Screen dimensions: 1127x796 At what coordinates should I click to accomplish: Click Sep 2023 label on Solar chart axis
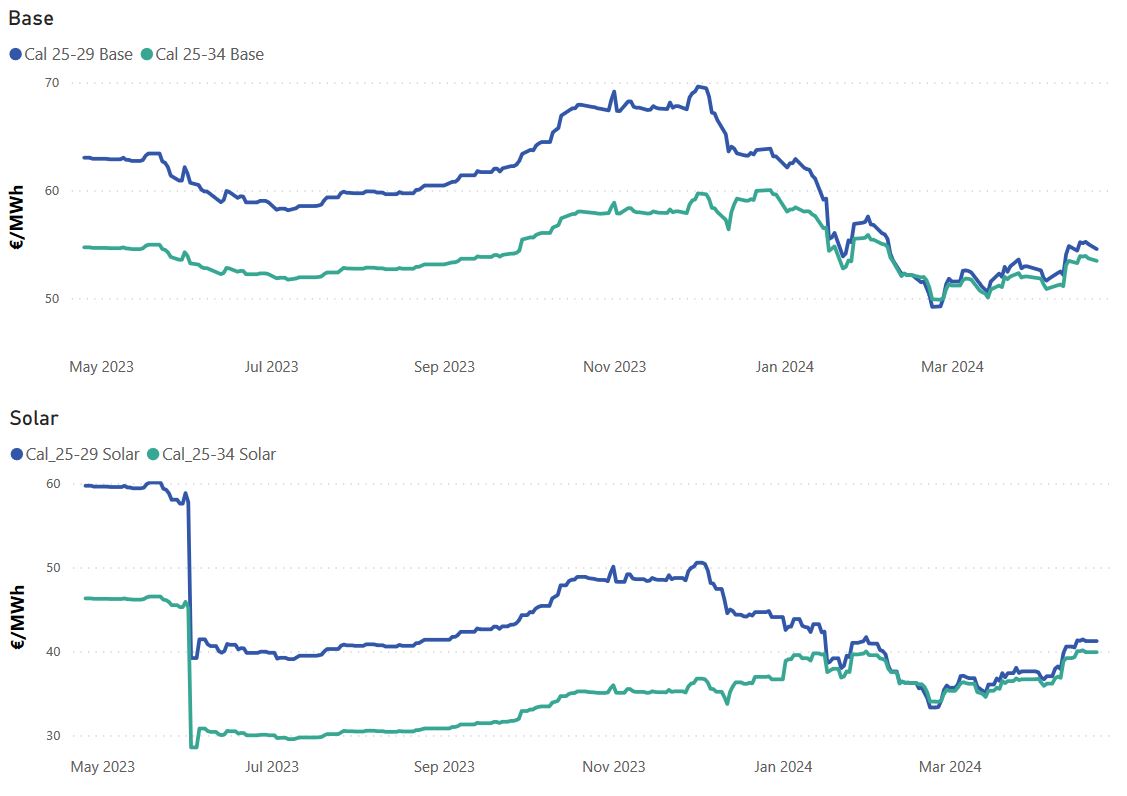coord(444,767)
